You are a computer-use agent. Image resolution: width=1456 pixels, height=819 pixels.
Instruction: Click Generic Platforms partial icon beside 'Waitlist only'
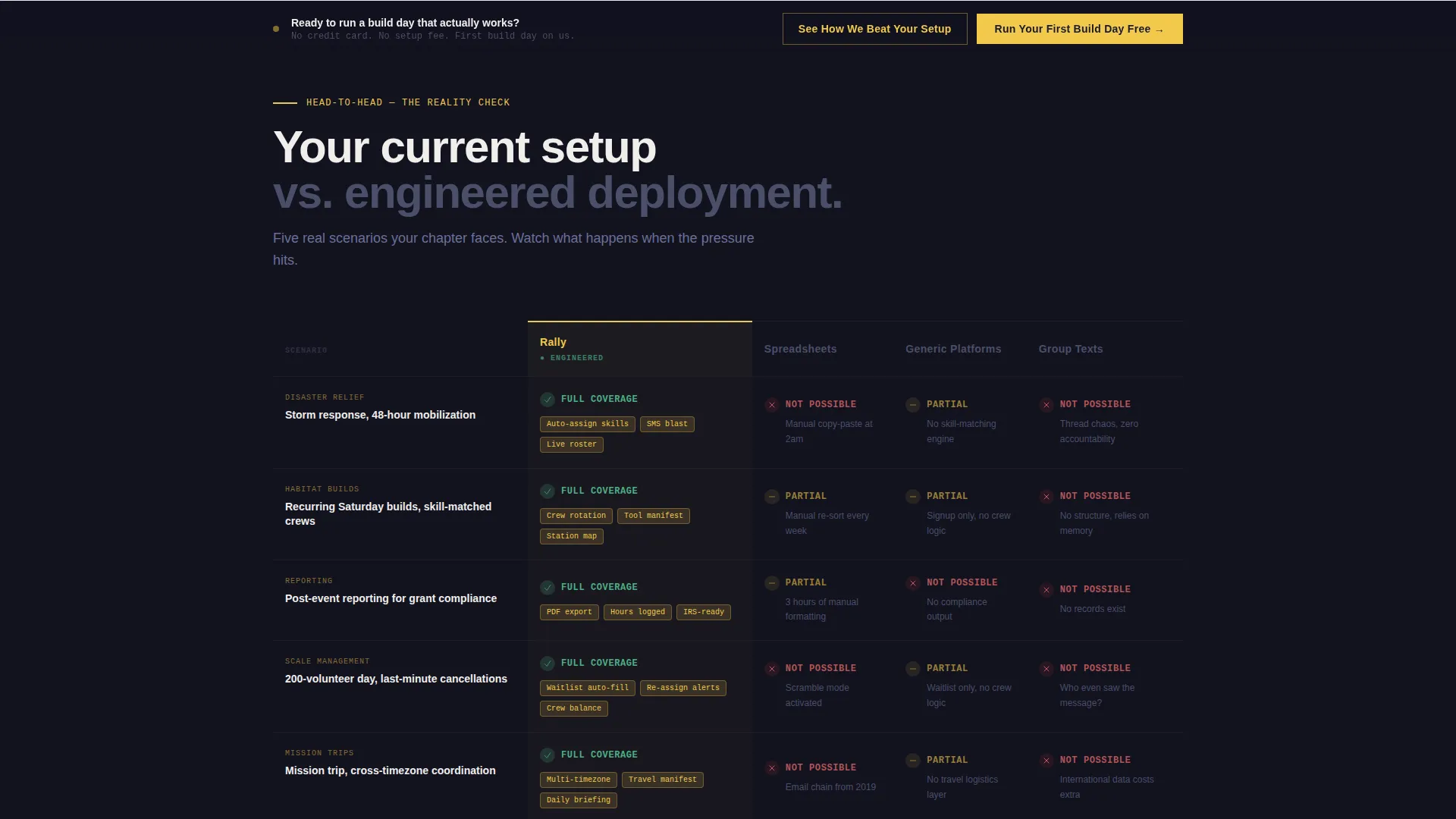(x=913, y=669)
